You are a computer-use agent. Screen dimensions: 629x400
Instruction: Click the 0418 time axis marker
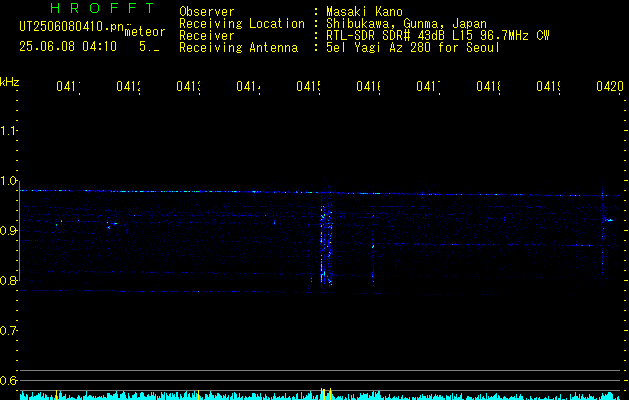click(x=488, y=87)
